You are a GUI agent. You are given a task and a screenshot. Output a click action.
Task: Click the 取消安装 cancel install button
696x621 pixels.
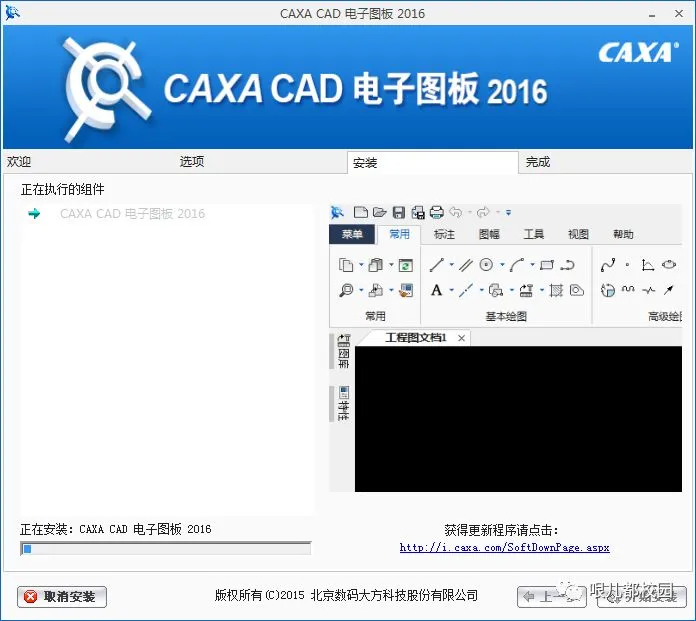[x=62, y=596]
